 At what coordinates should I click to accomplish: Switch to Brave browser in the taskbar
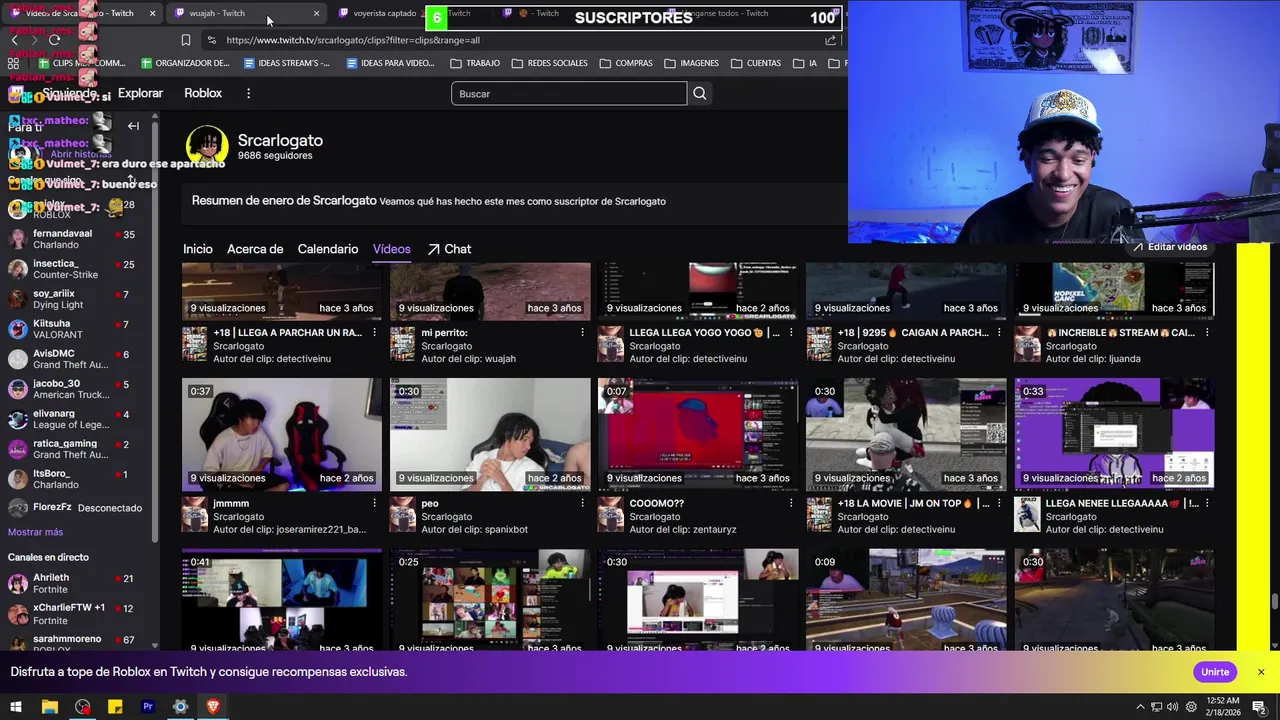pos(212,707)
